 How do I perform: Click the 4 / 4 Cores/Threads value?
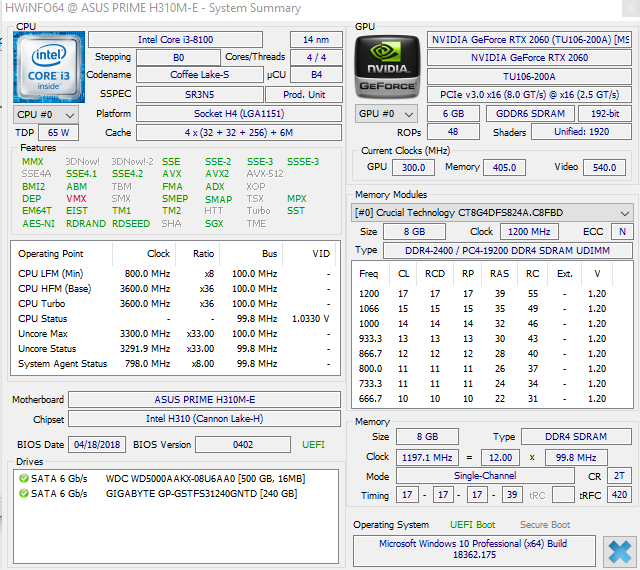click(x=316, y=58)
